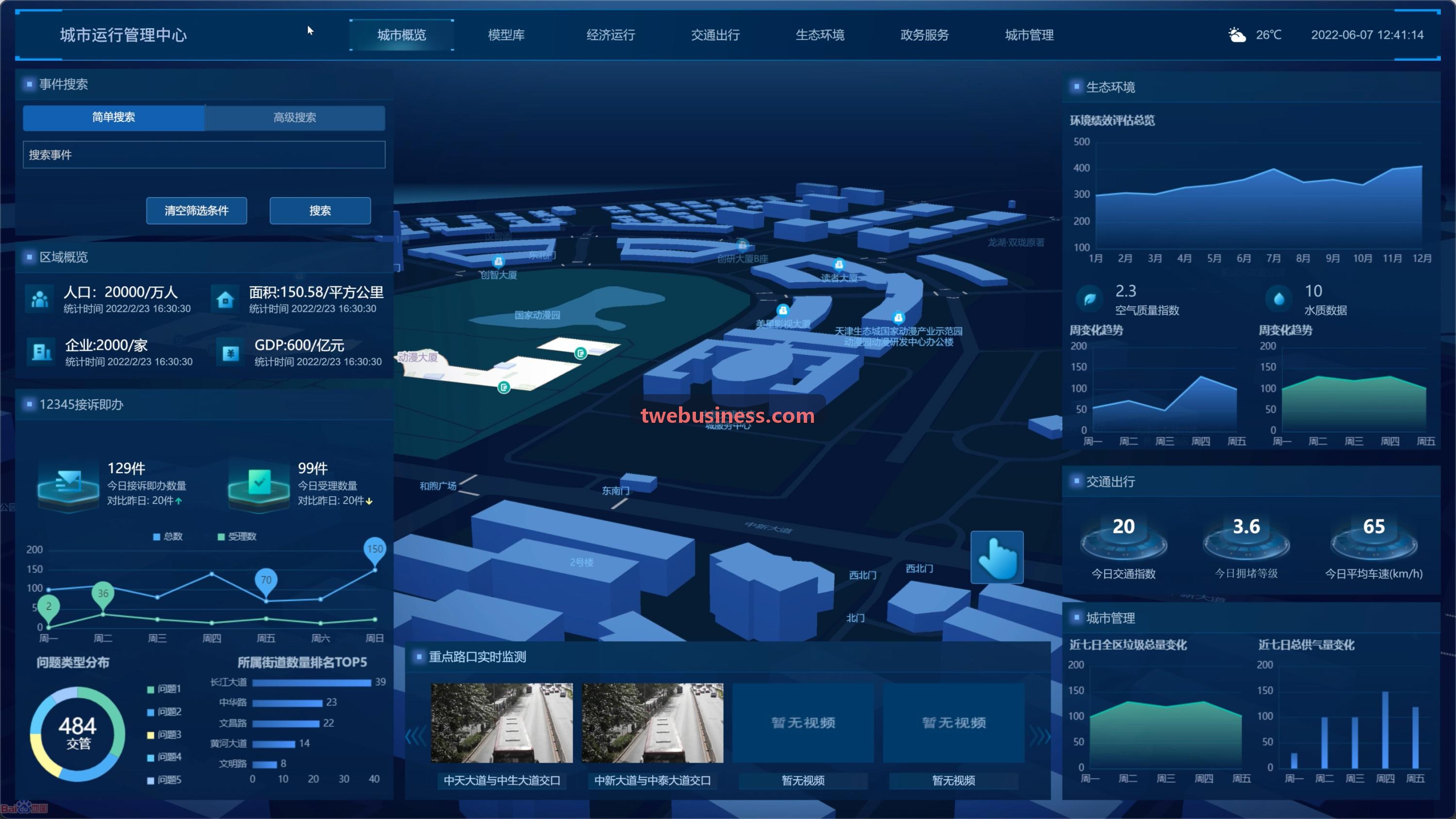
Task: Click the 长江大道 bar in TOP5
Action: point(312,683)
